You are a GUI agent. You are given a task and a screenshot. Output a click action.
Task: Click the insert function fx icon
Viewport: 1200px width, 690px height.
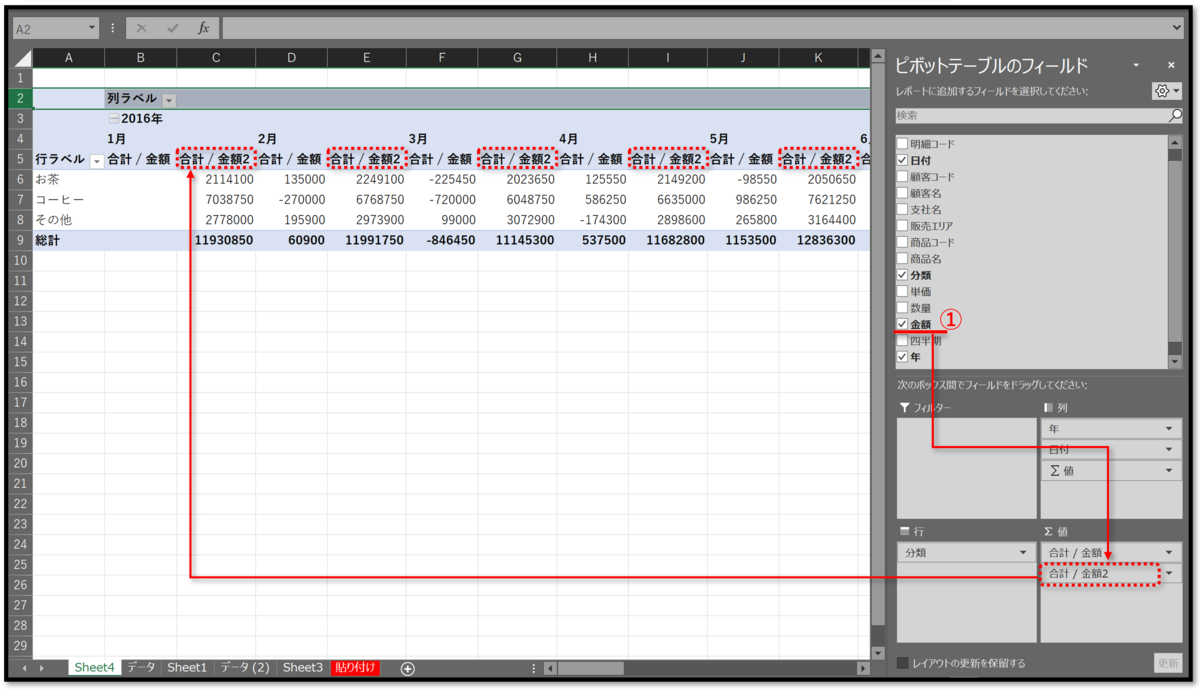click(203, 28)
